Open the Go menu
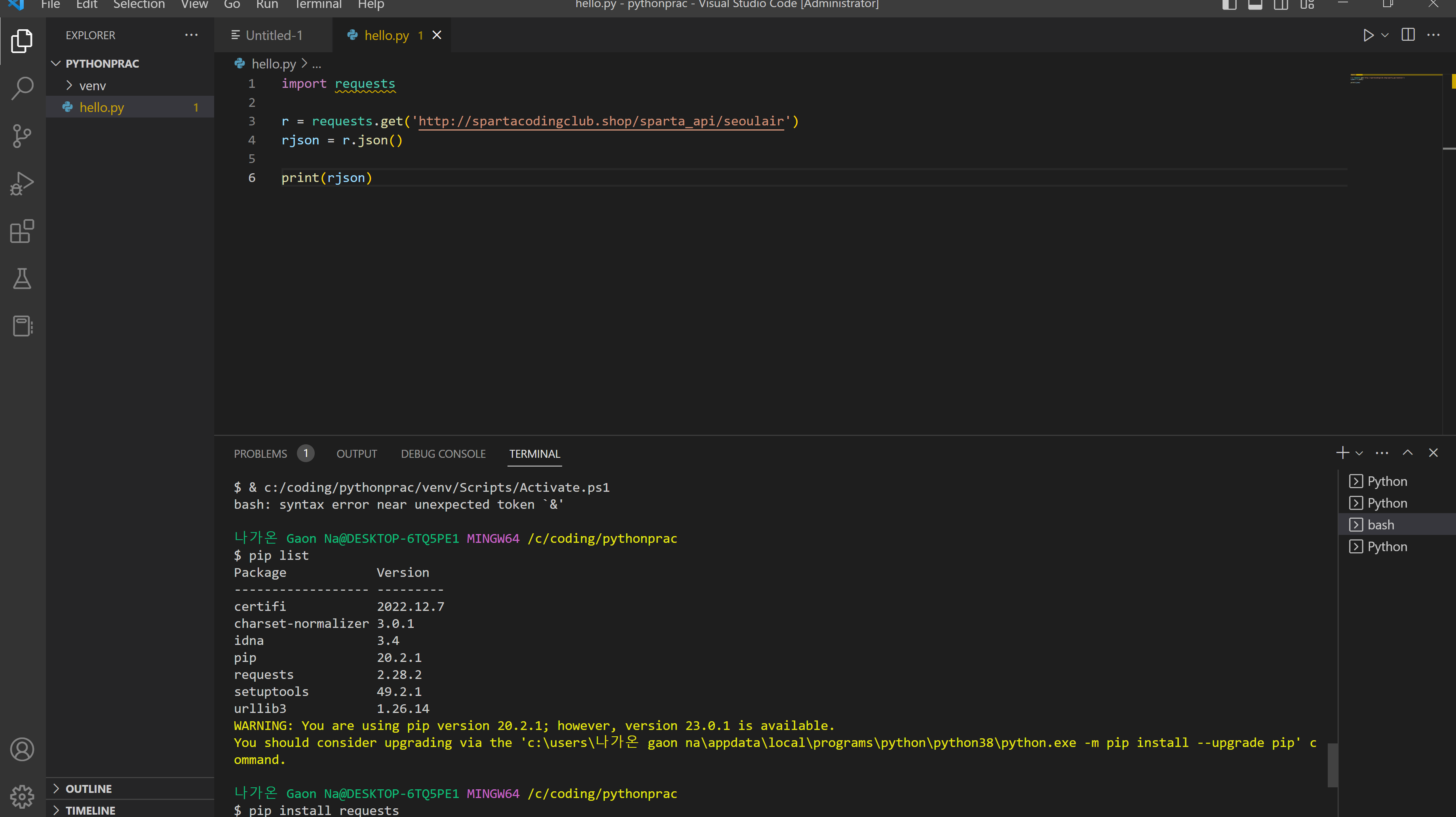 click(232, 4)
